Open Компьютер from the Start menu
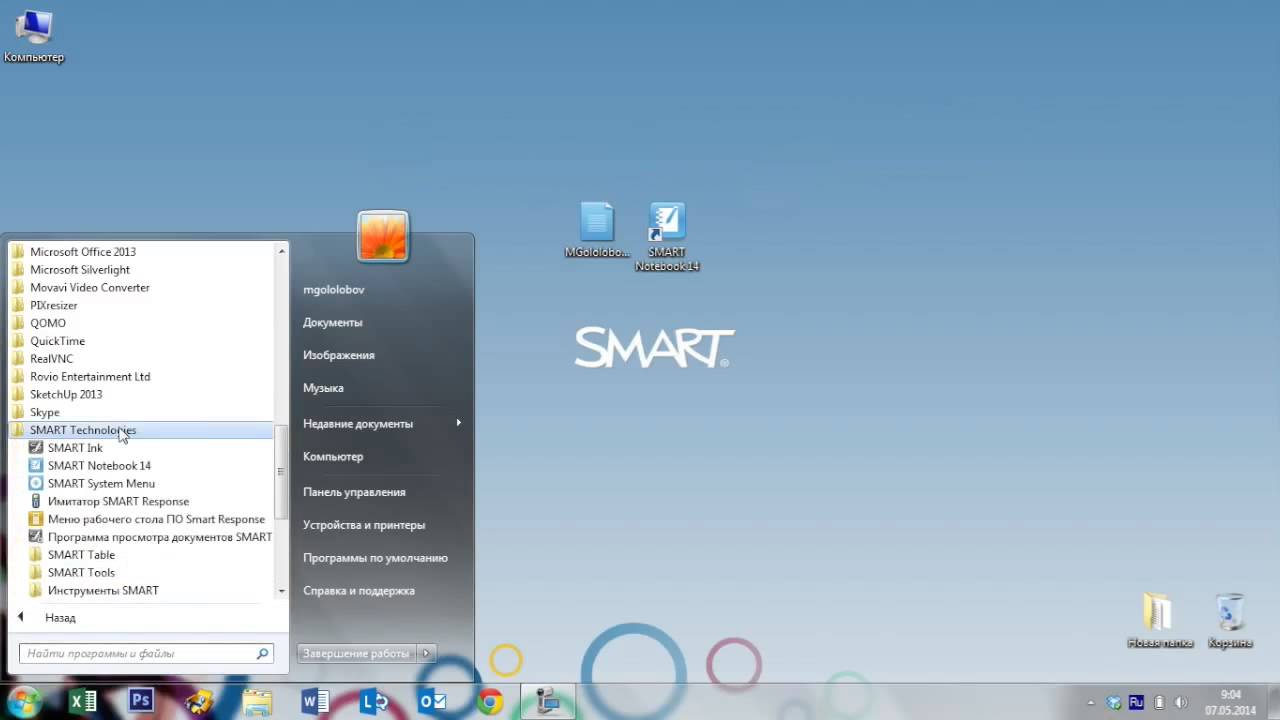Viewport: 1280px width, 720px height. (333, 457)
